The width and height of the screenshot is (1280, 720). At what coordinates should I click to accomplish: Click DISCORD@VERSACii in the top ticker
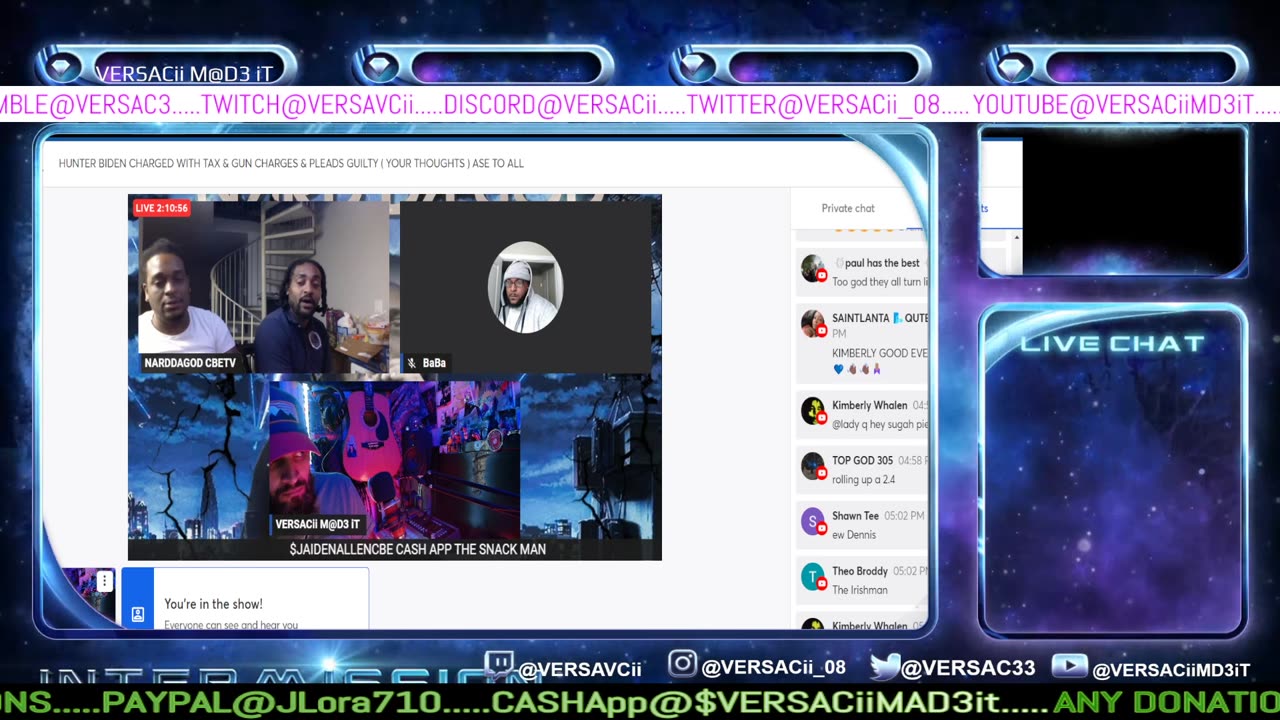[549, 105]
